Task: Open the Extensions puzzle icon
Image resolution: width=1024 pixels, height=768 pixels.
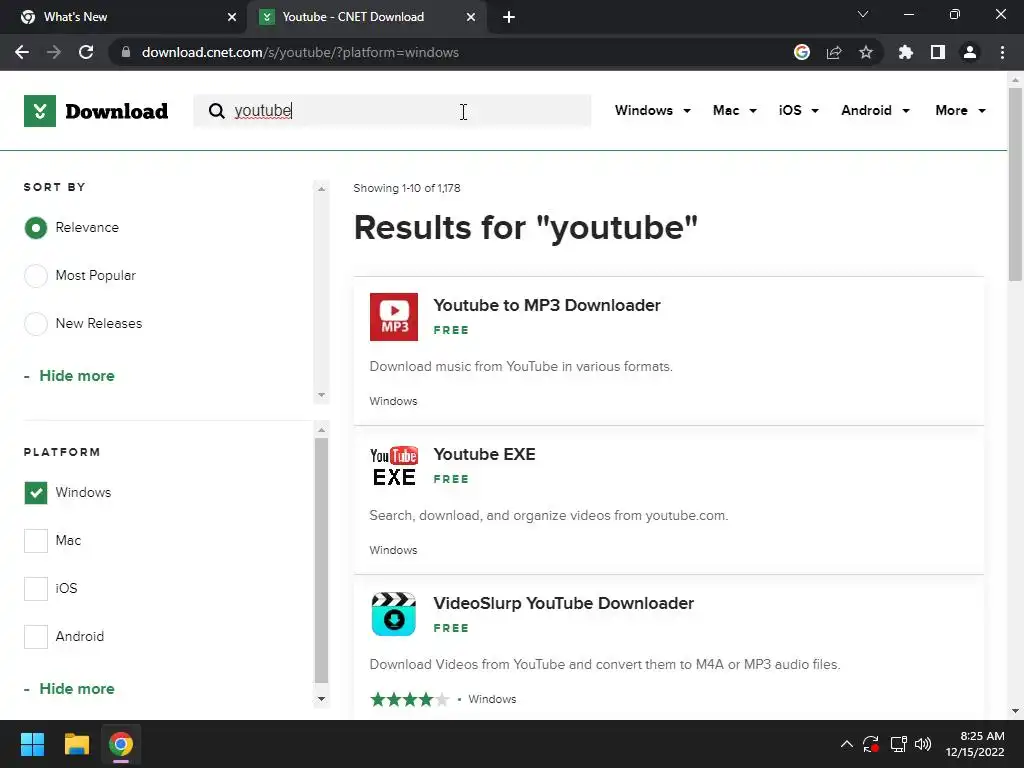Action: (906, 52)
